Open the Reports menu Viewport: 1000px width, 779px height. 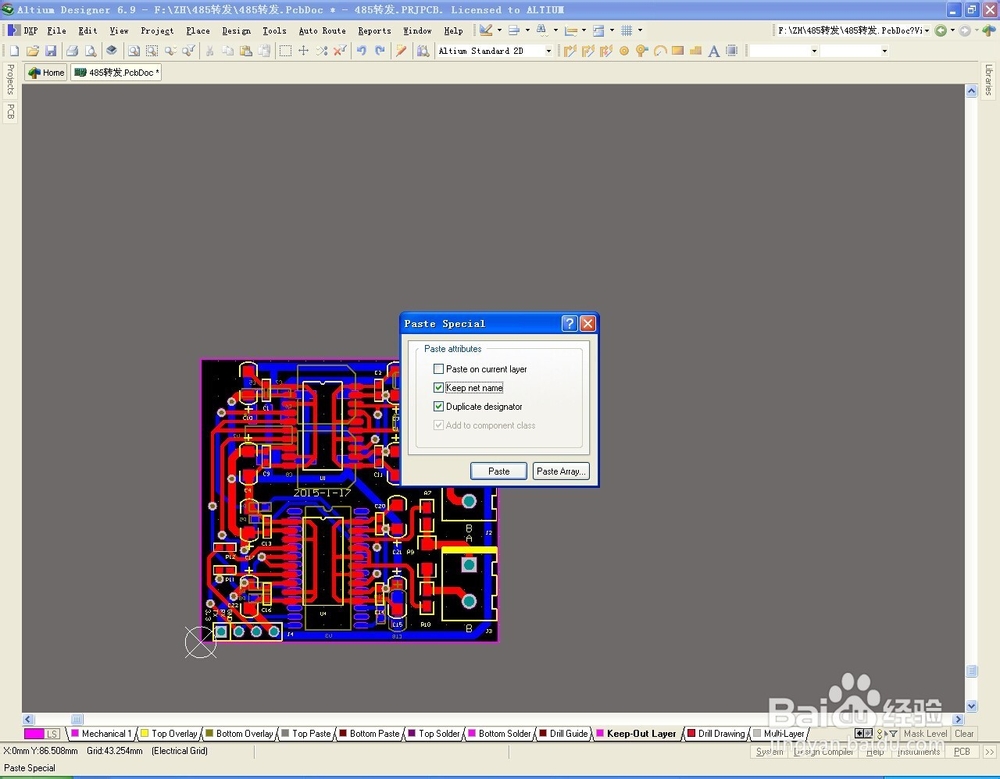coord(374,31)
